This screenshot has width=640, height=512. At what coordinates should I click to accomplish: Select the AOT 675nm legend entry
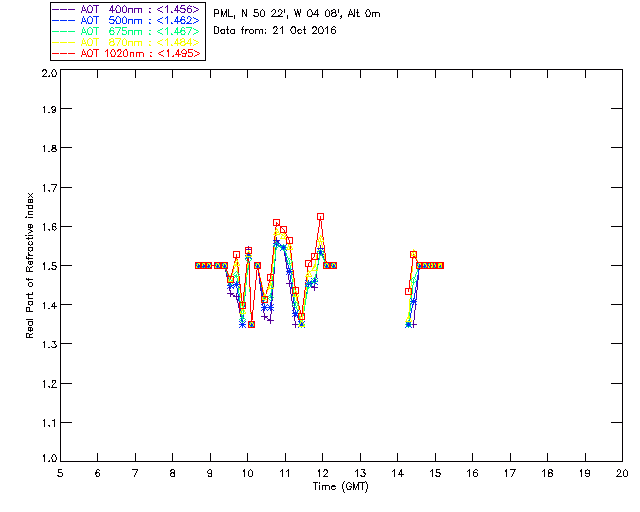(x=126, y=31)
